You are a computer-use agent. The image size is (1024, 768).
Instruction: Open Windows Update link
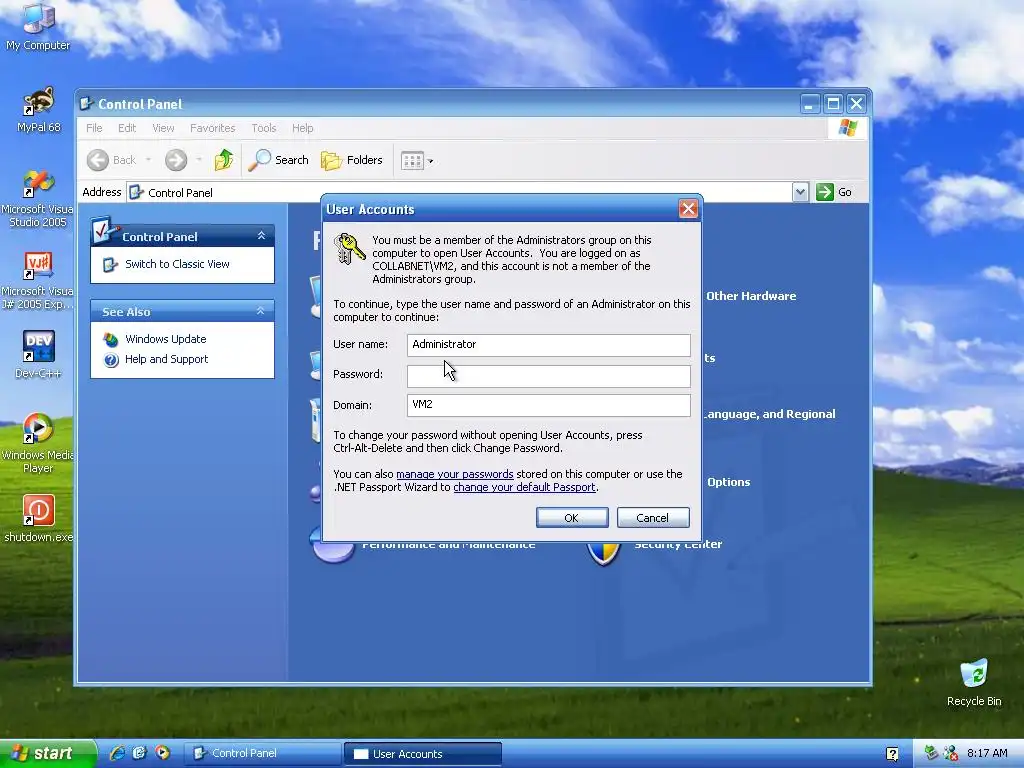(165, 339)
